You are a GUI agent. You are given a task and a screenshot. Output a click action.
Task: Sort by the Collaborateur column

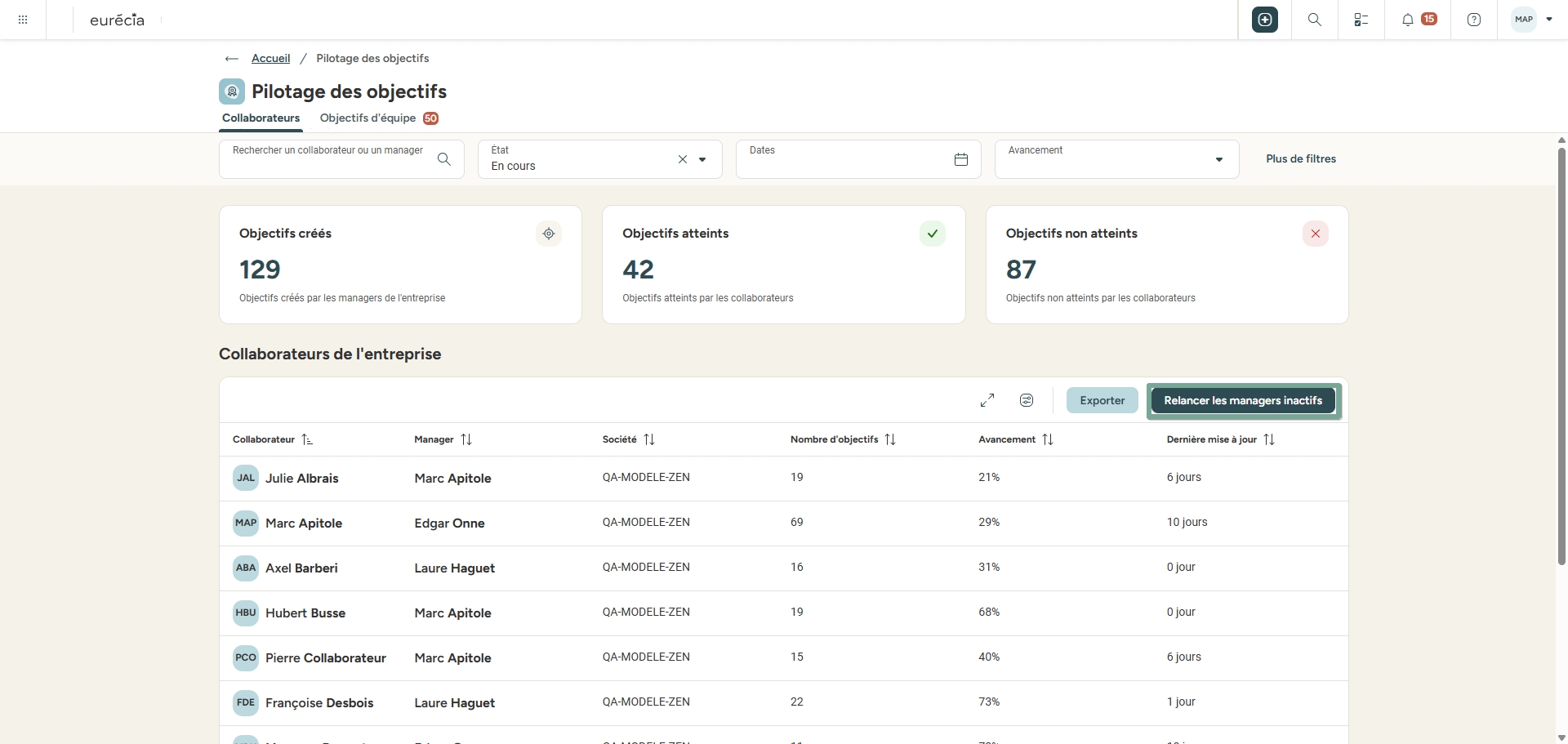(307, 439)
